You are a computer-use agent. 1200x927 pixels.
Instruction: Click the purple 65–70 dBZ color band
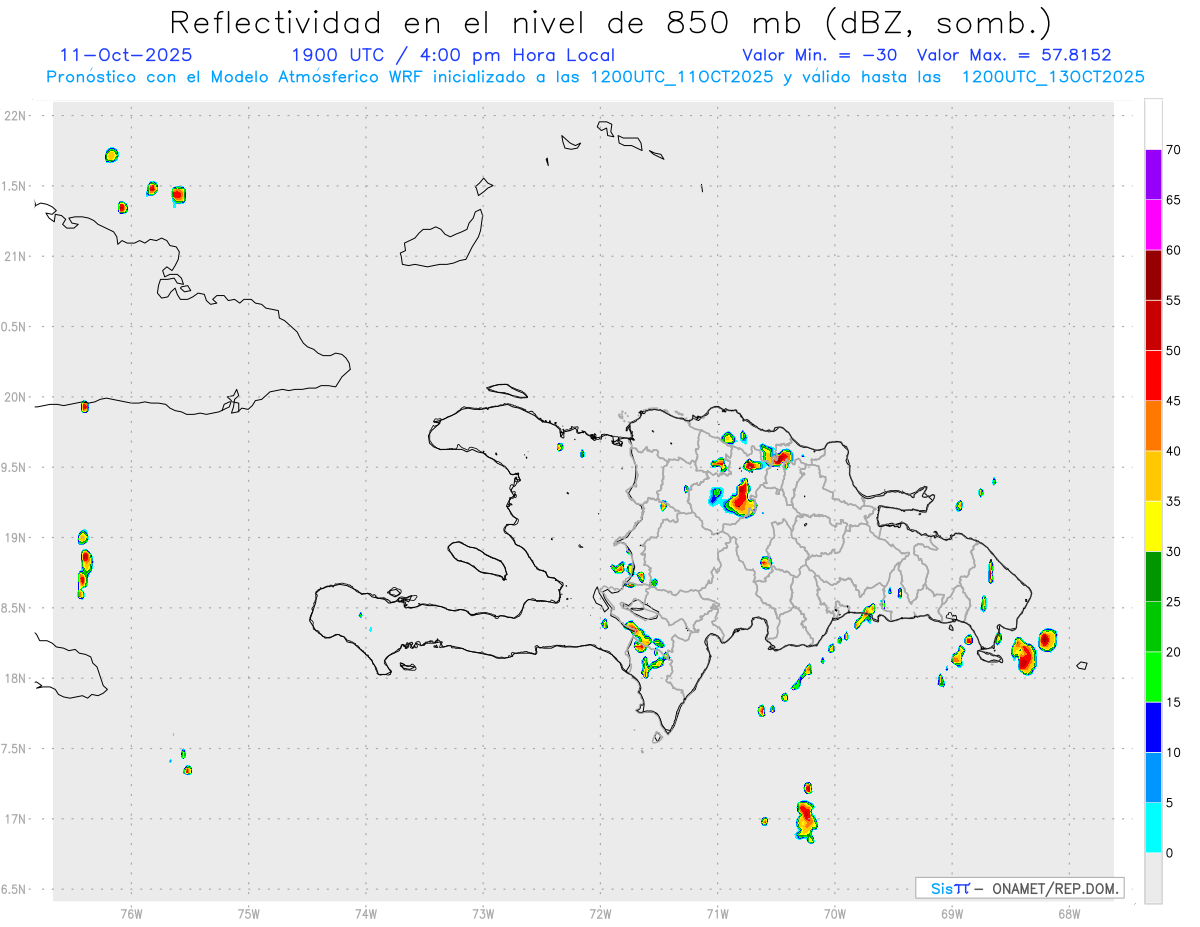pos(1153,175)
